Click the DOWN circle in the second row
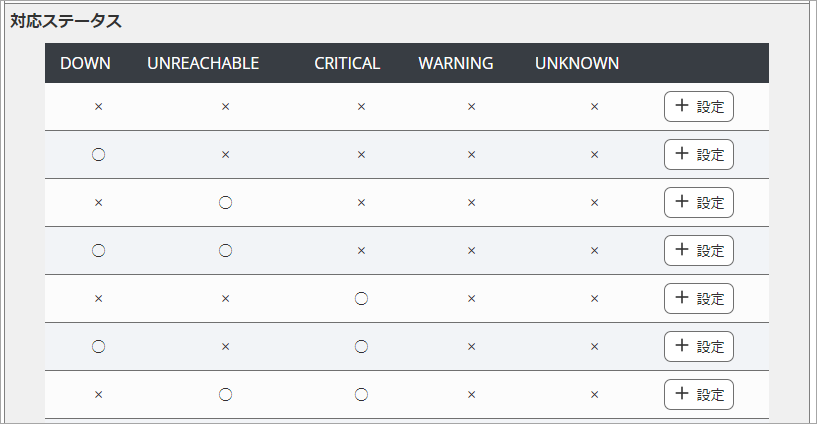 [98, 154]
